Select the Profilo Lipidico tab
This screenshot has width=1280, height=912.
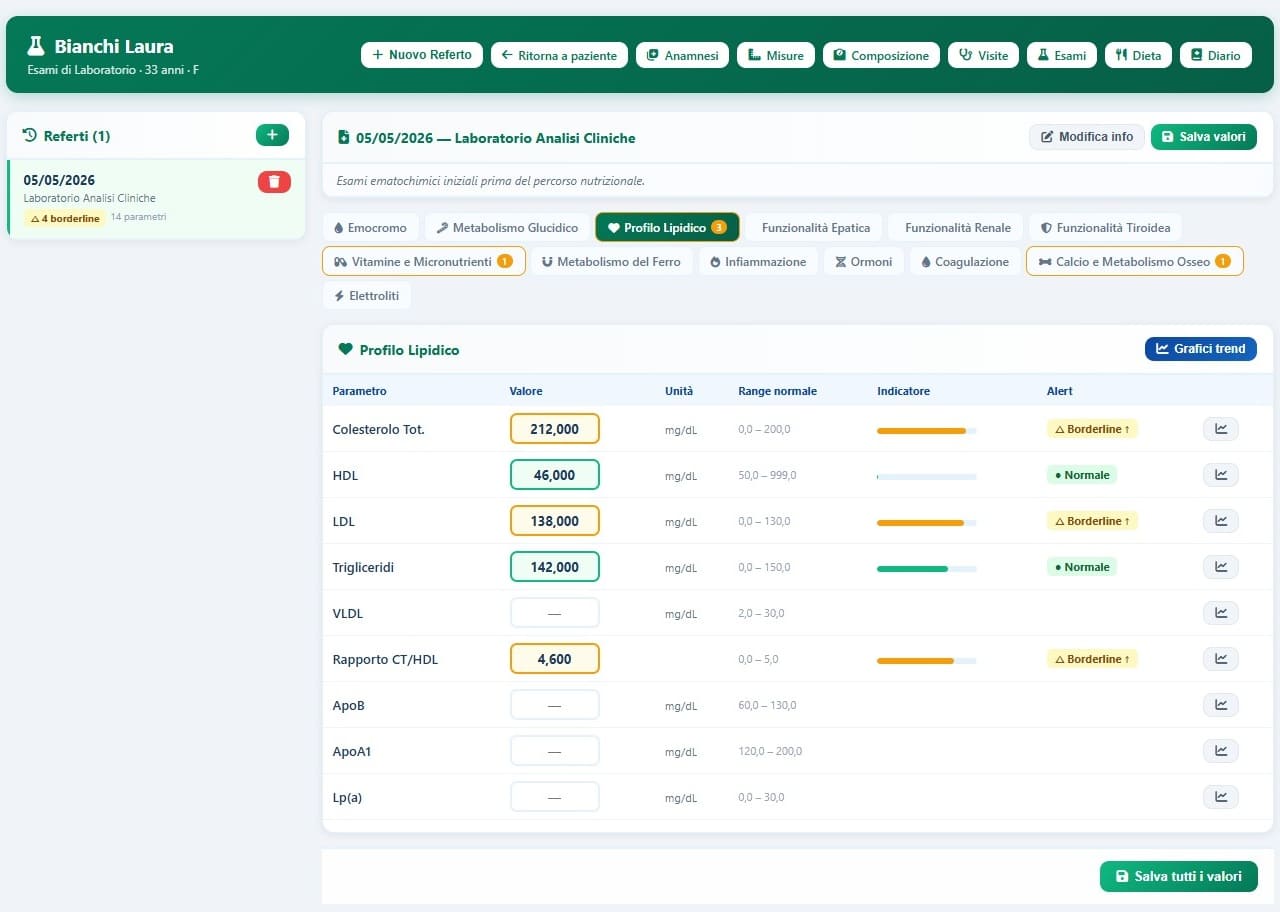(x=667, y=228)
